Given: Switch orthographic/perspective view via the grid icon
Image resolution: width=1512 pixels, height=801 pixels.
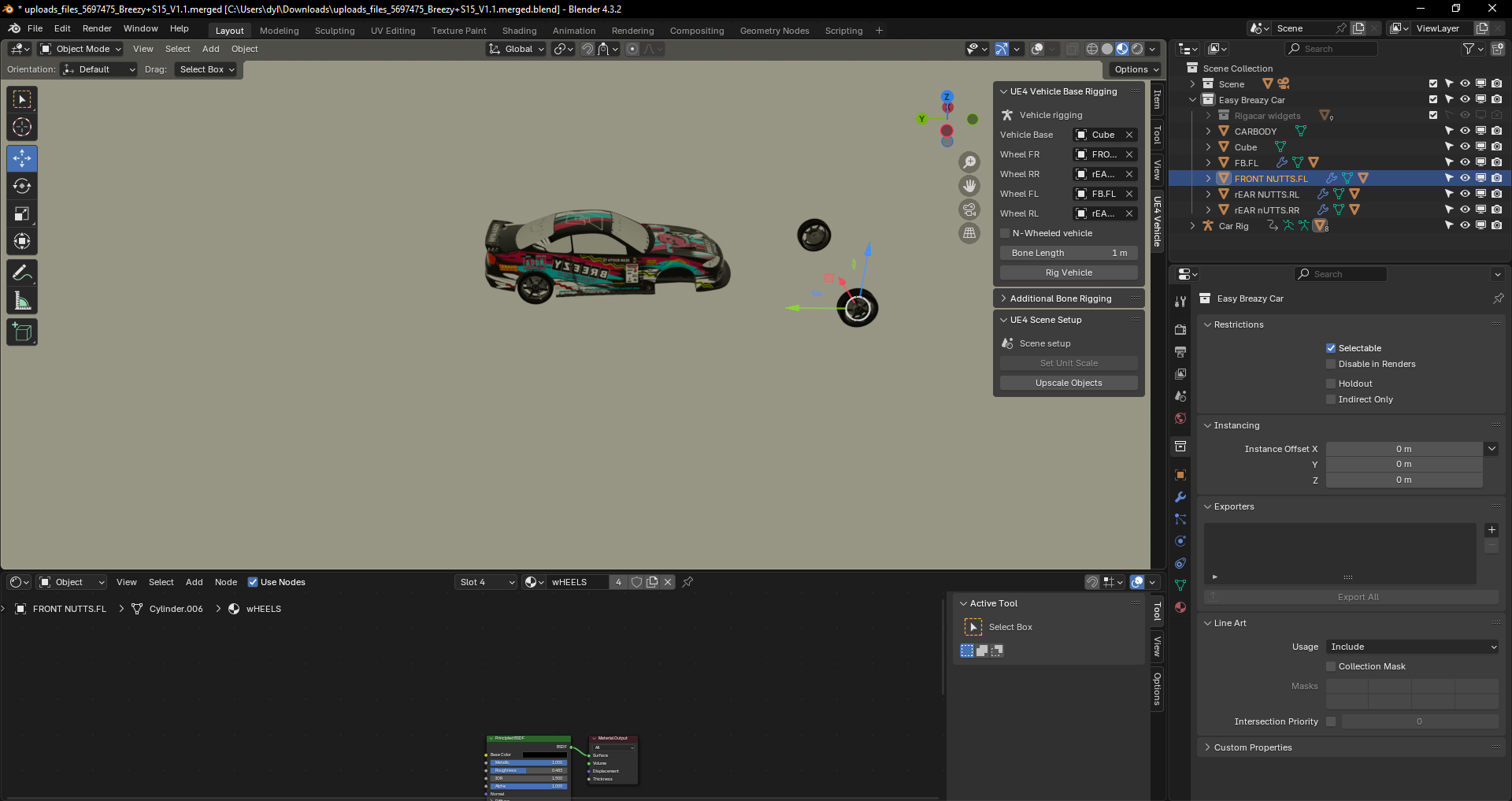Looking at the screenshot, I should click(x=969, y=233).
